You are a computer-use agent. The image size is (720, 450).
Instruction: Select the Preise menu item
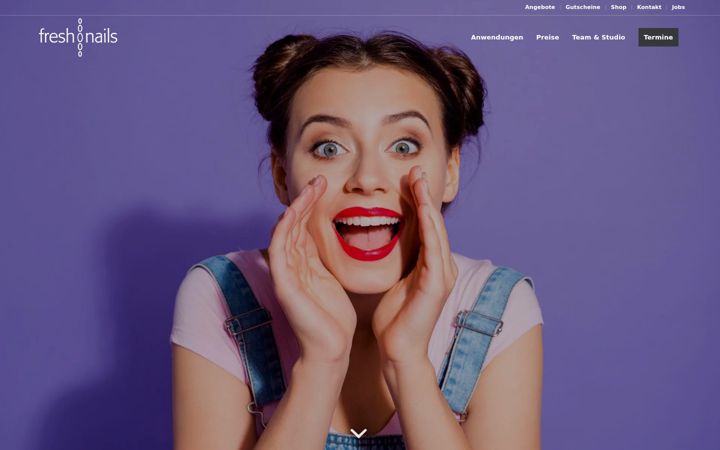(547, 37)
